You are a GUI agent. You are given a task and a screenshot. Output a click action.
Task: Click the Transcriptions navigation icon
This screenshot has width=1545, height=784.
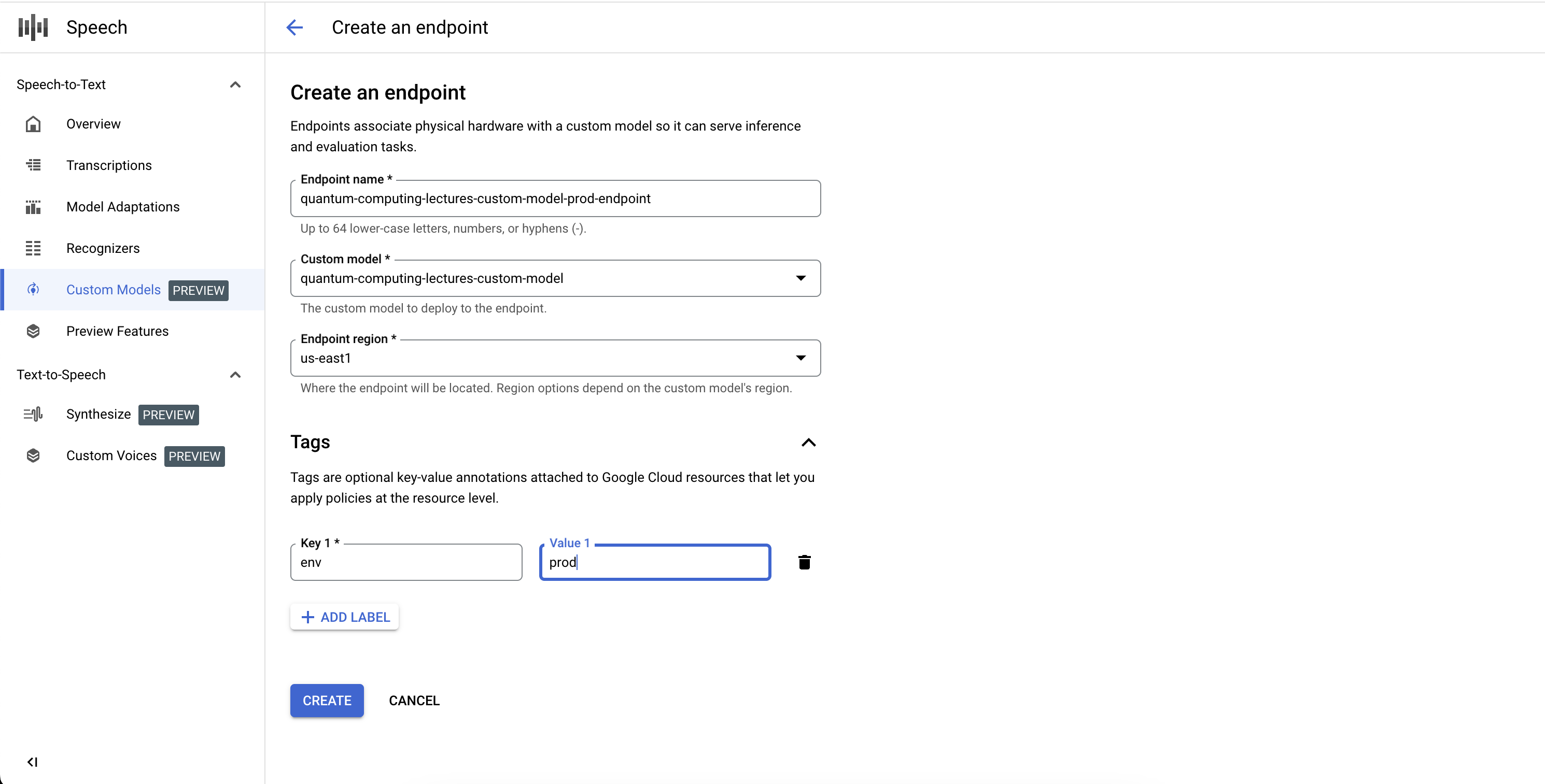click(x=35, y=165)
